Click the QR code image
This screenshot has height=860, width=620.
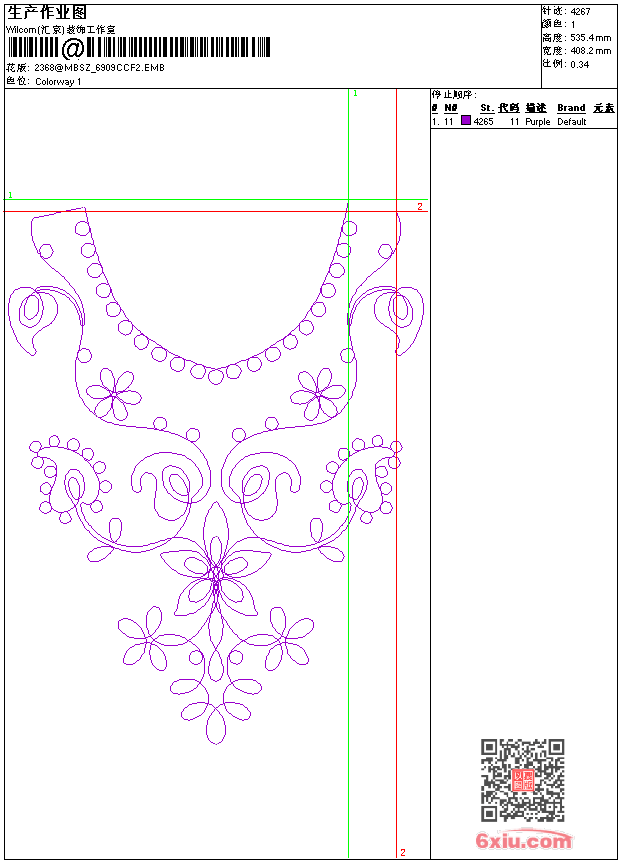pos(522,780)
